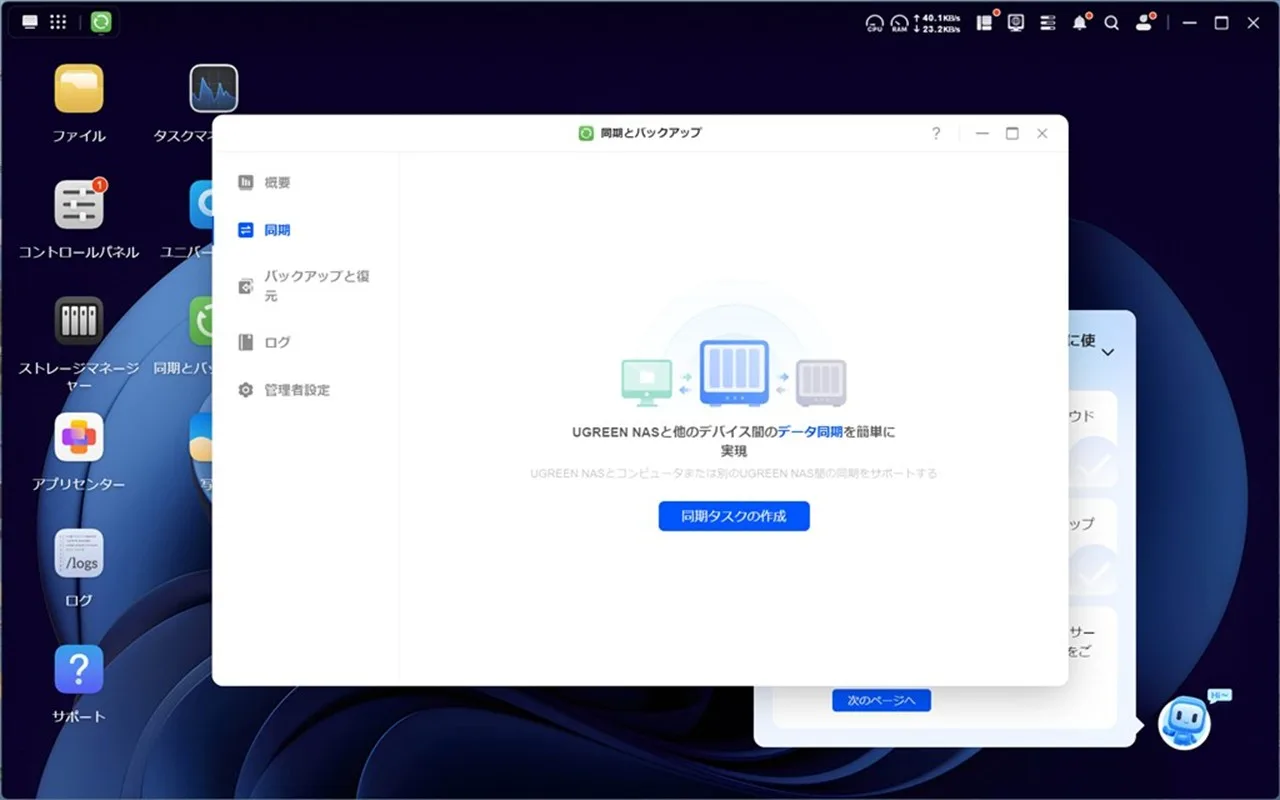Select バックアップと復元 in the sidebar
This screenshot has width=1280, height=800.
(316, 286)
